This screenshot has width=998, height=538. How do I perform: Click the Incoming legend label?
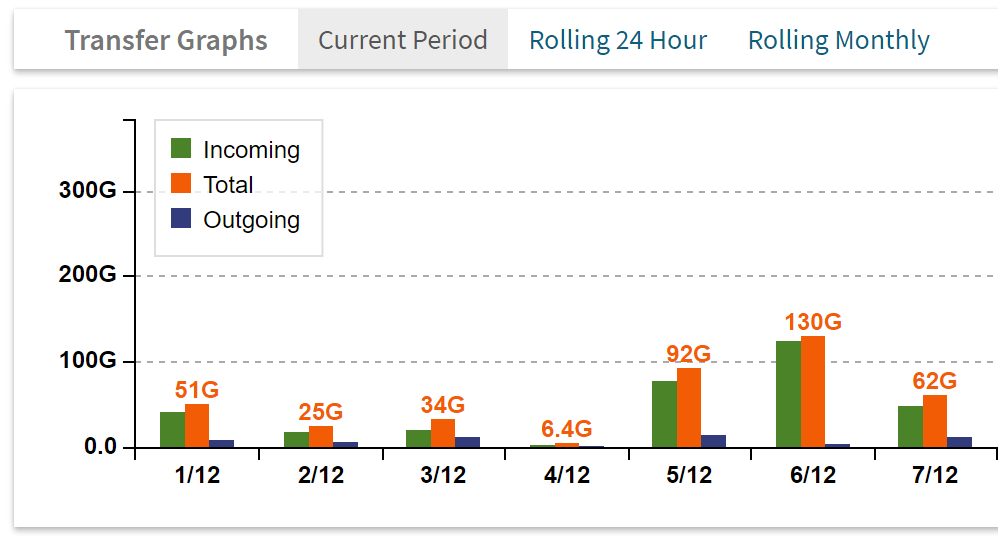point(251,150)
